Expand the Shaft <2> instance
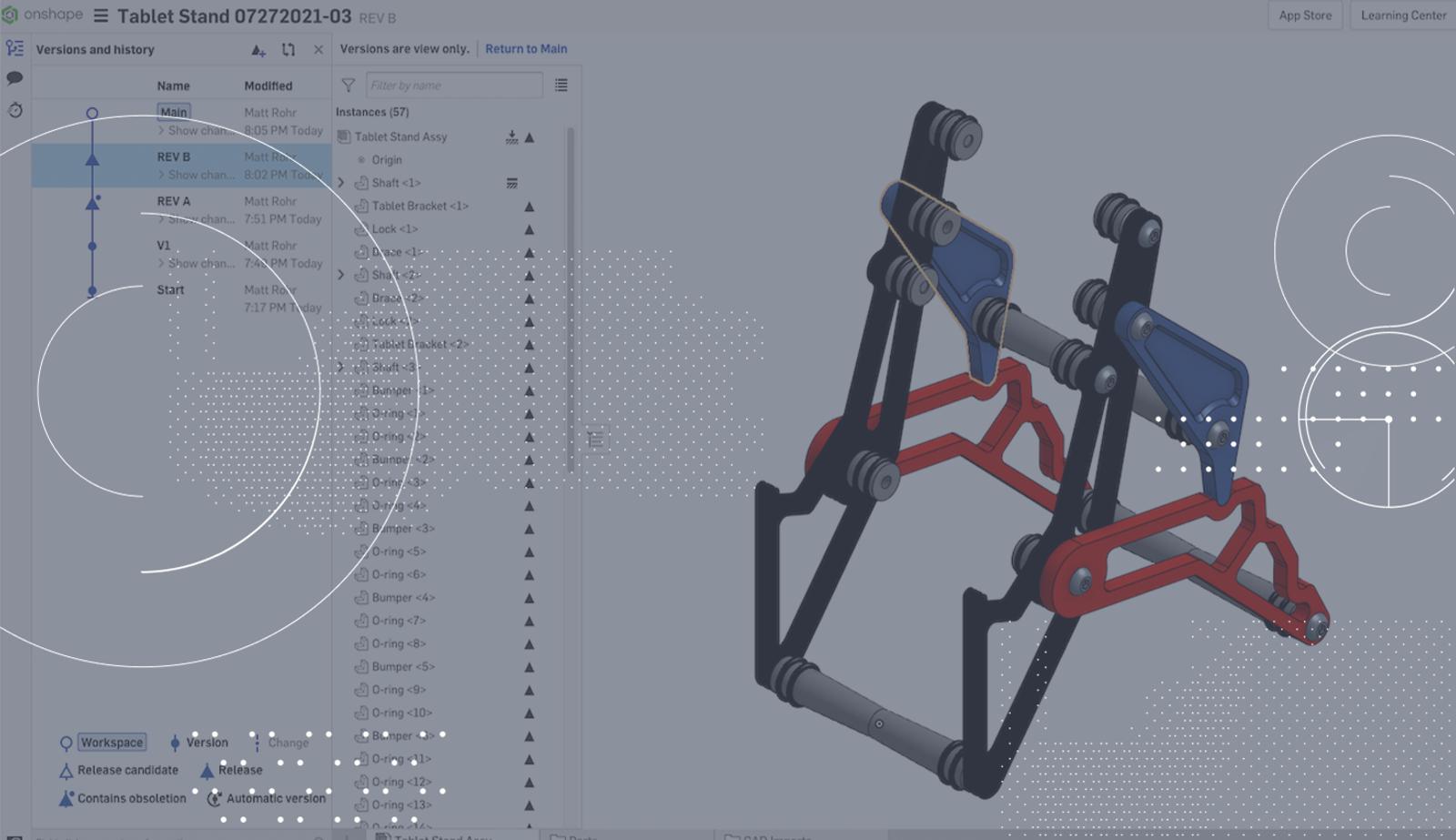 (341, 275)
